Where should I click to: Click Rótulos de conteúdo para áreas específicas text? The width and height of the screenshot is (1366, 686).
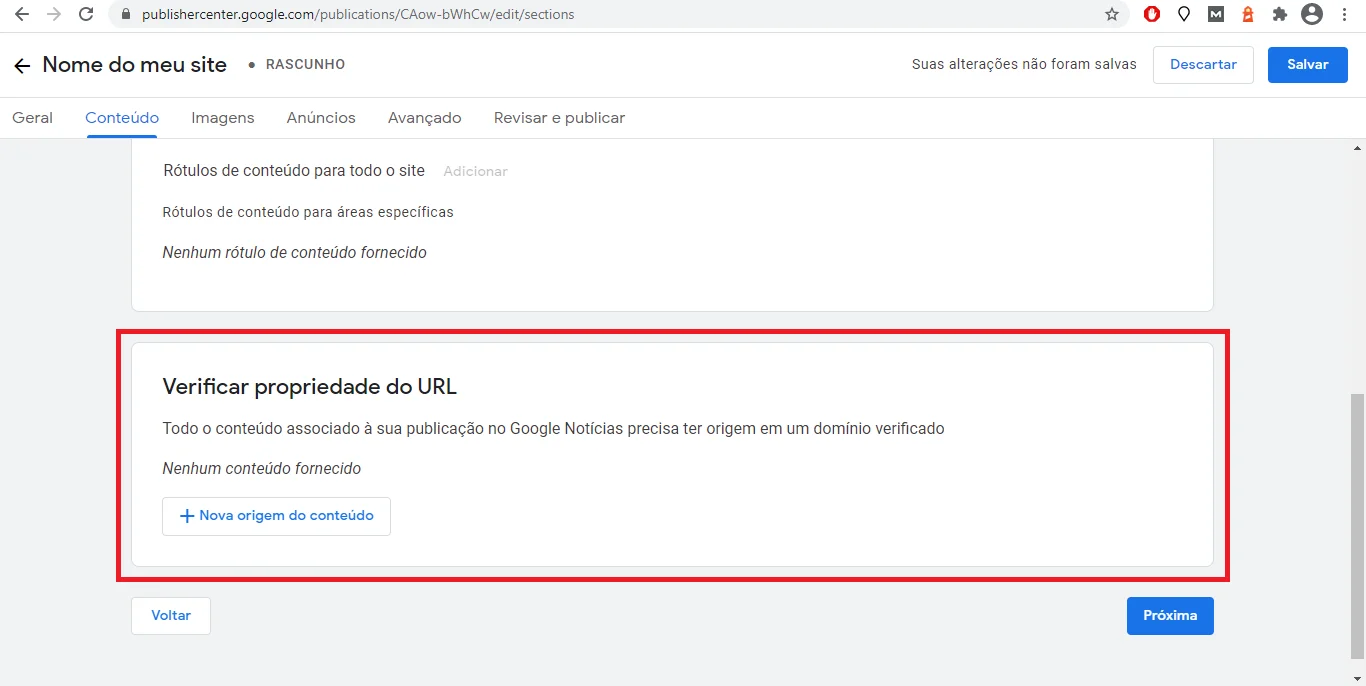pyautogui.click(x=308, y=213)
